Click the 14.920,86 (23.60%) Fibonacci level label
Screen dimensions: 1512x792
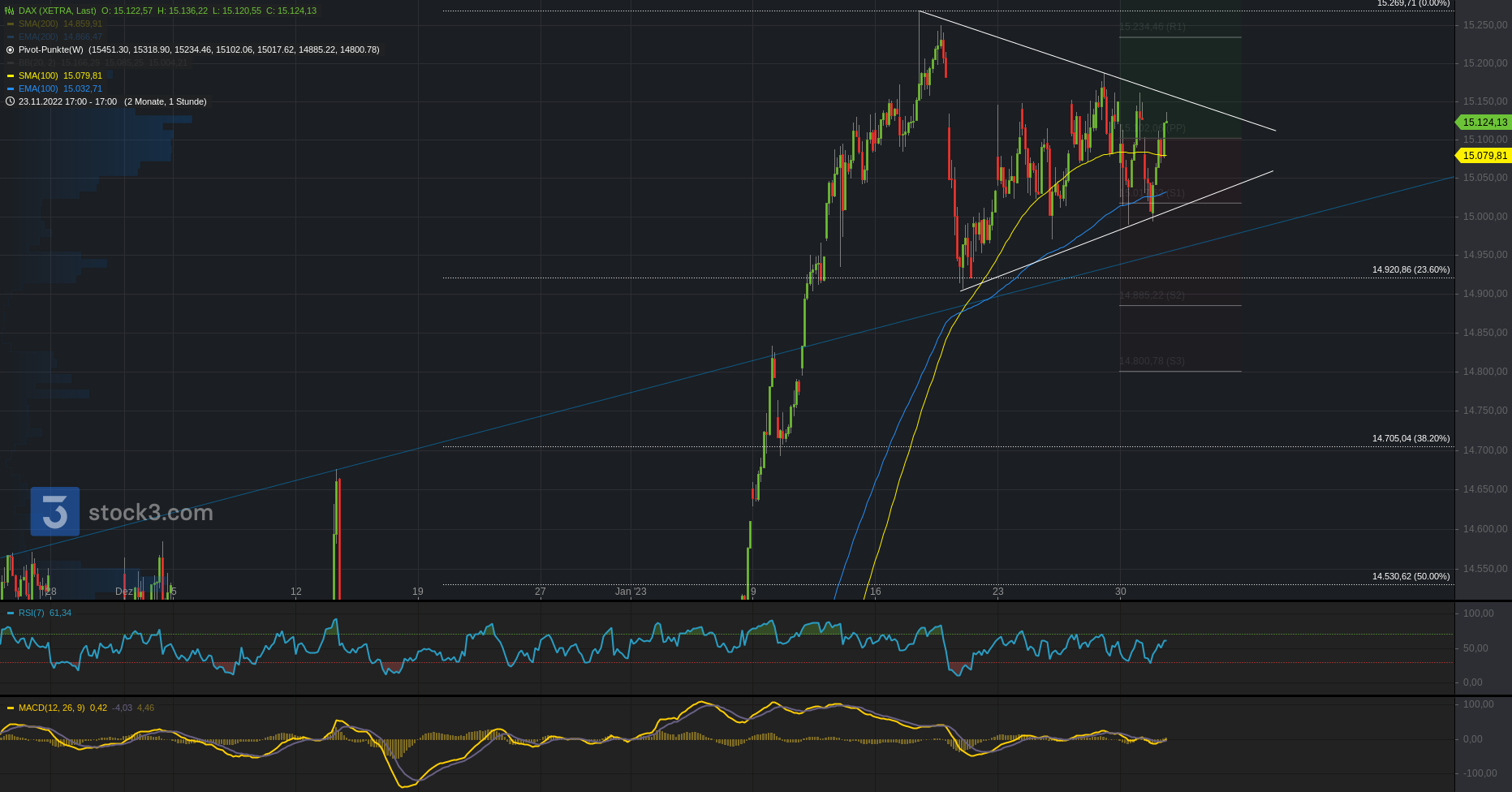[x=1411, y=269]
